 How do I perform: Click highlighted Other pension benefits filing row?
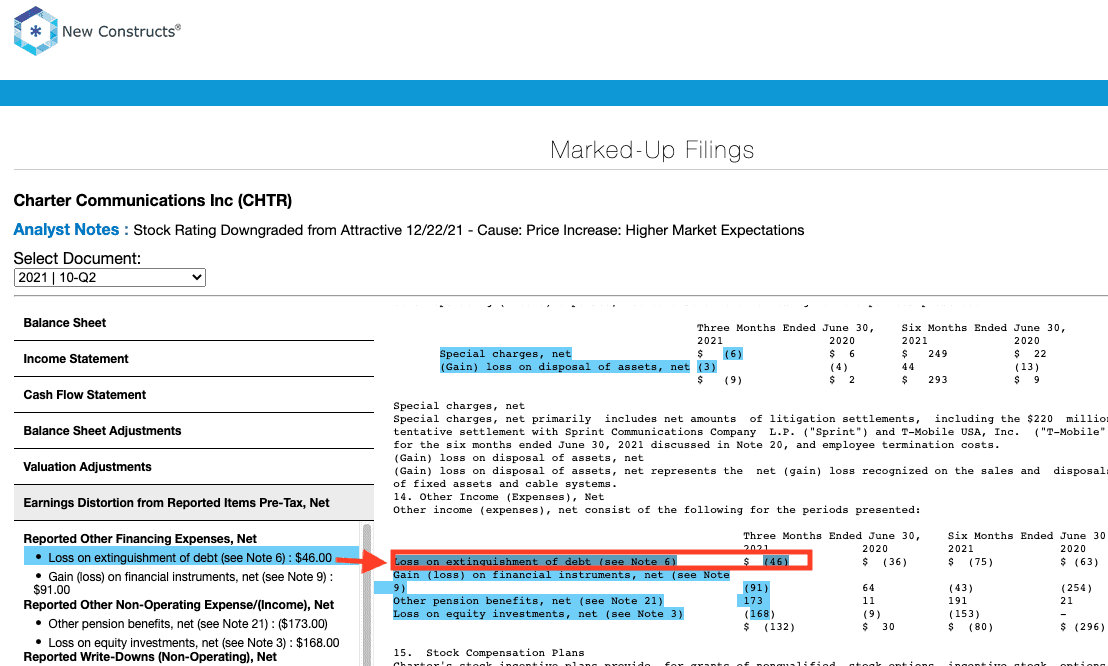click(x=529, y=601)
